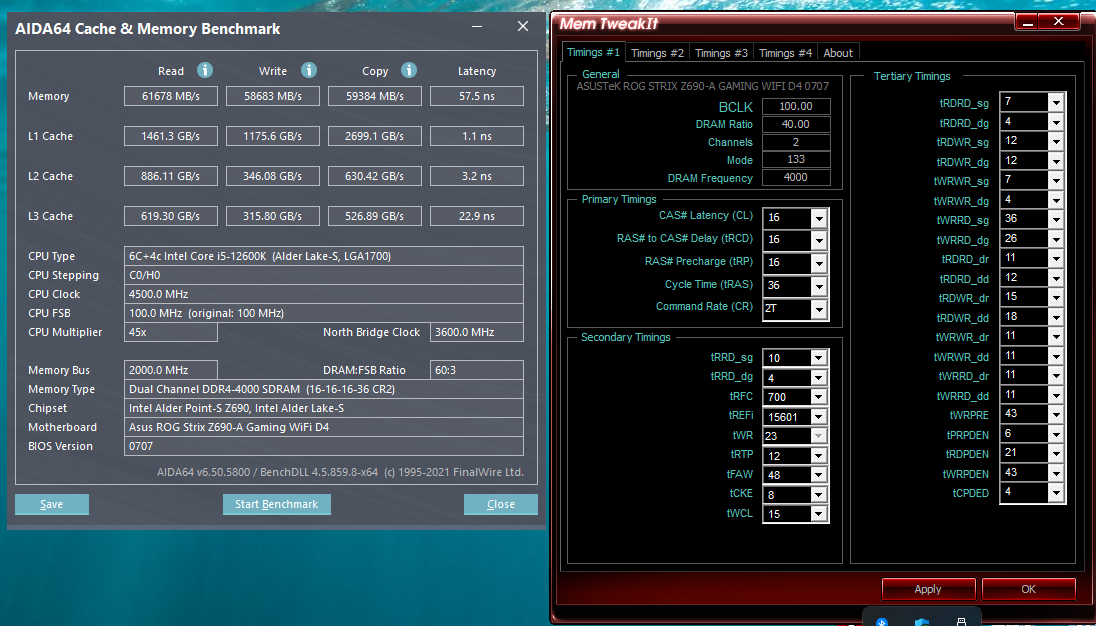The height and width of the screenshot is (626, 1096).
Task: Open the About tab in Mem TweakIt
Action: point(838,52)
